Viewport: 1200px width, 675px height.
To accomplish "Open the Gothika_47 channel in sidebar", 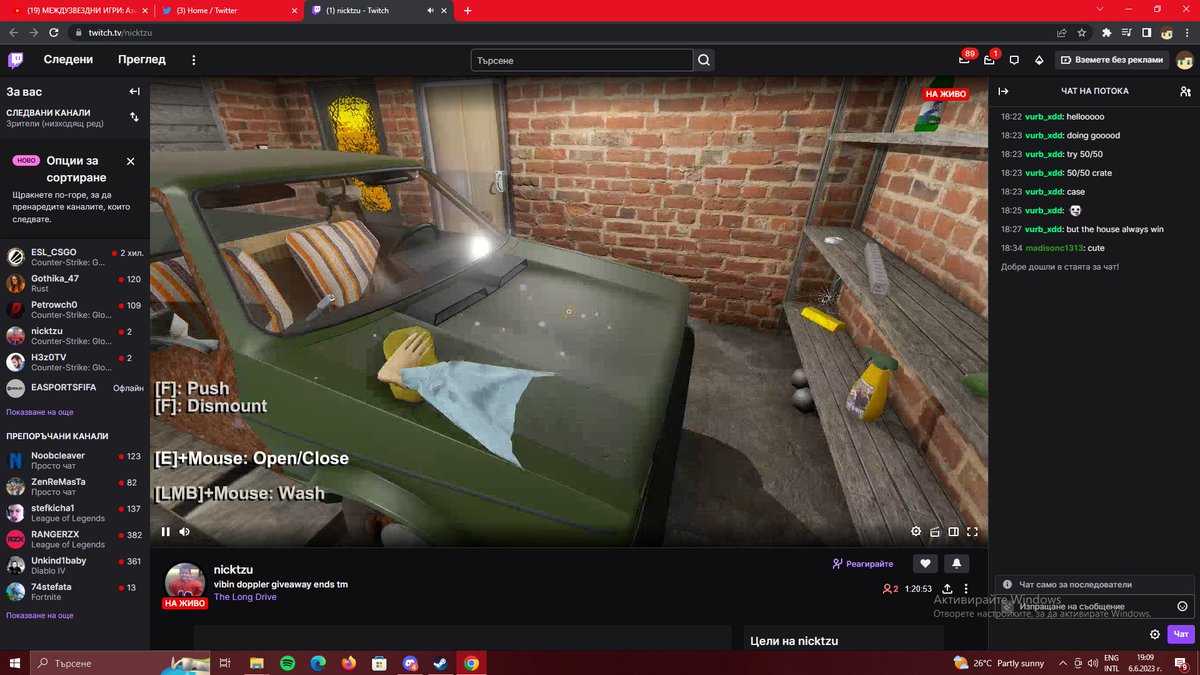I will [x=75, y=284].
